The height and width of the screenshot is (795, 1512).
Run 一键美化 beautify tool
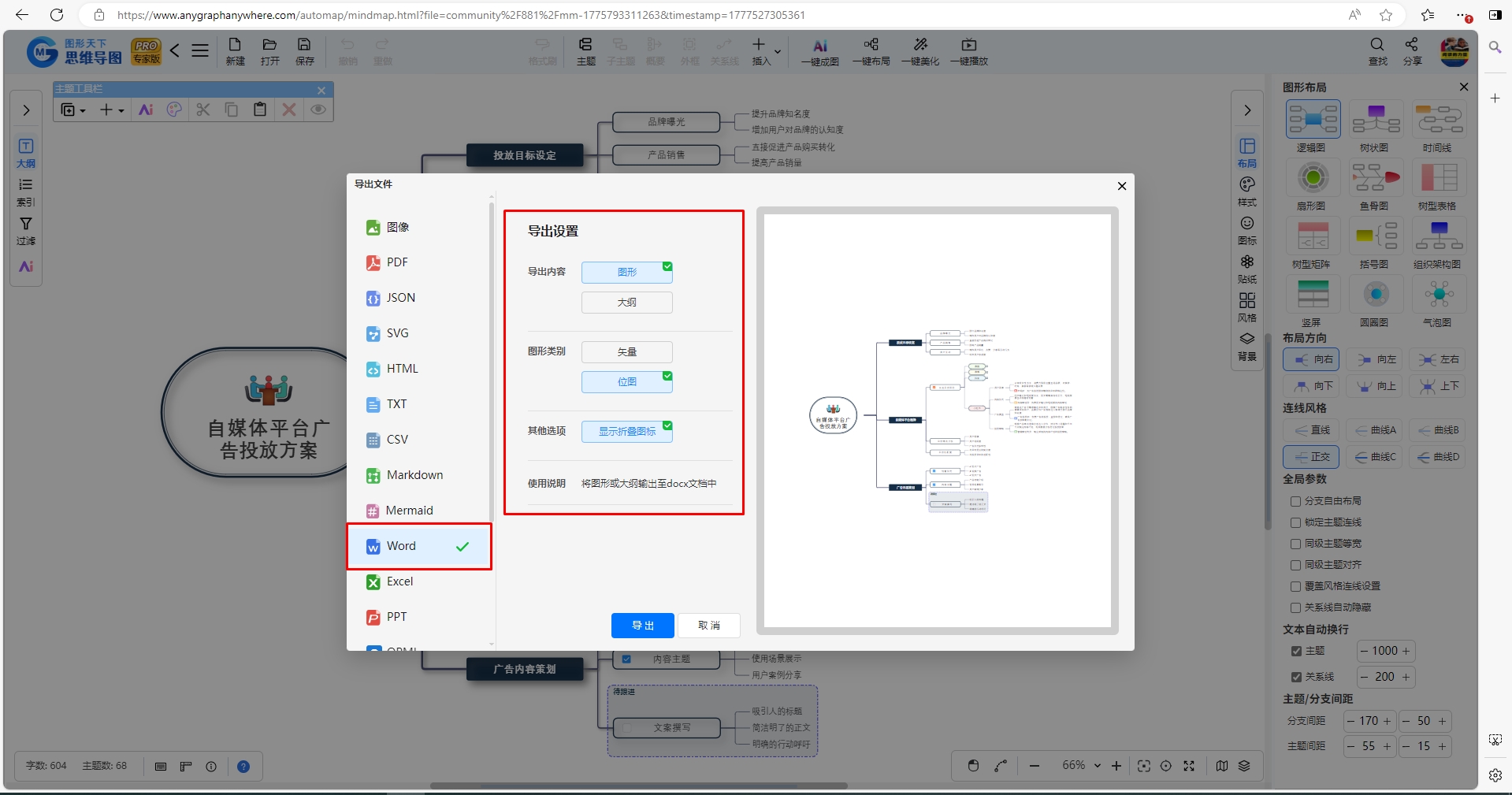920,52
